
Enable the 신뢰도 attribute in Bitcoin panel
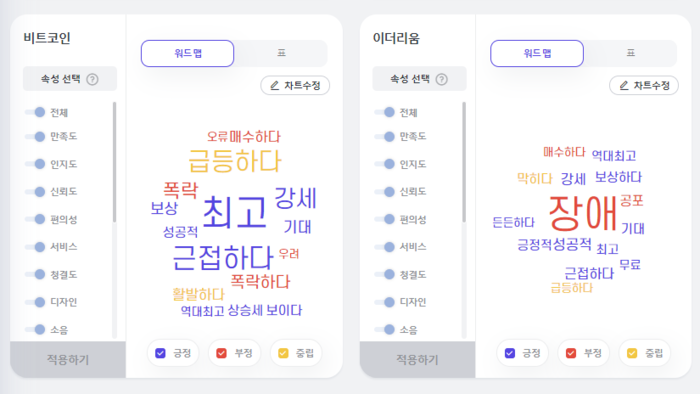pos(35,192)
